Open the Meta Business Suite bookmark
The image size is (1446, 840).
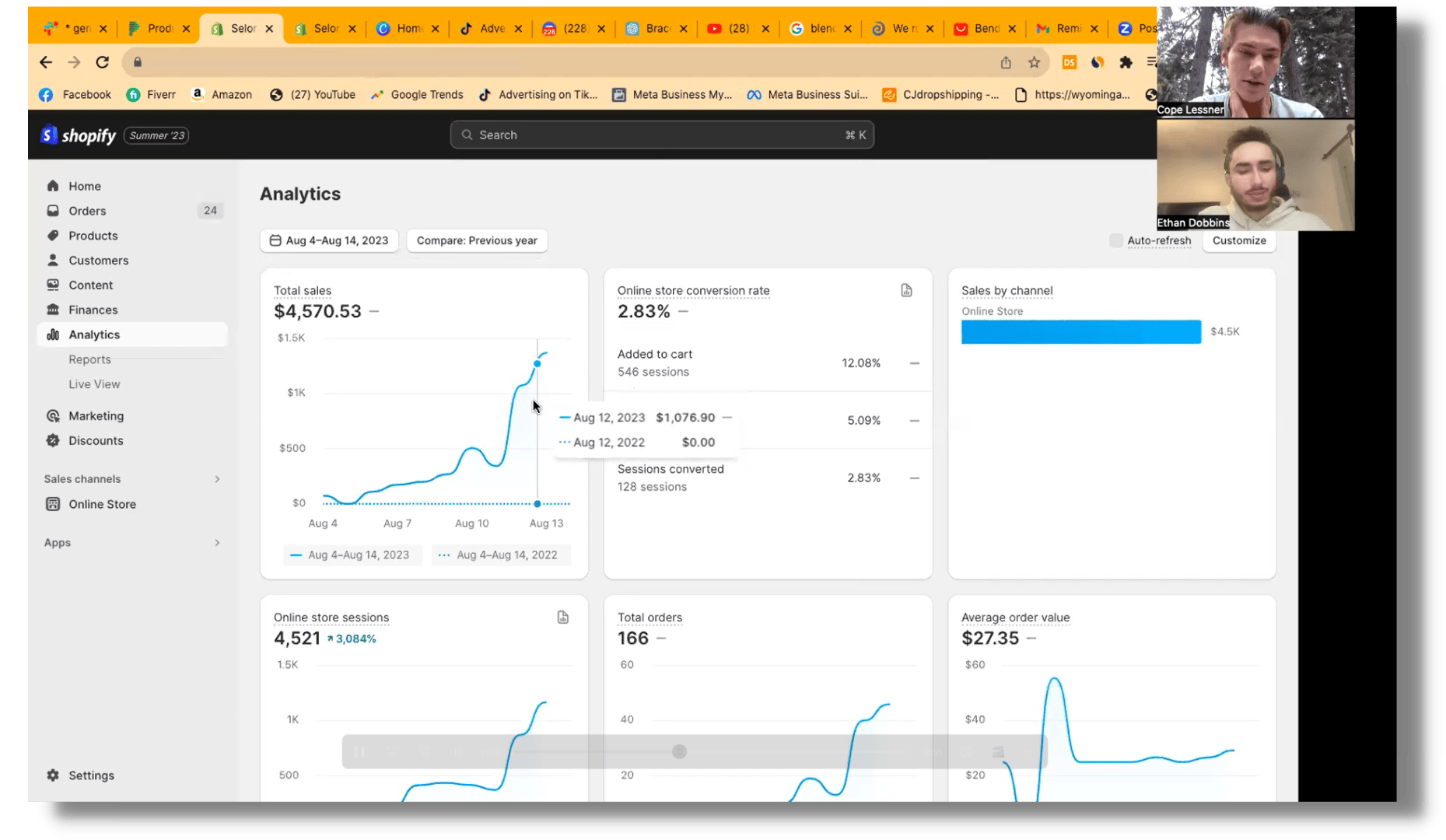807,95
